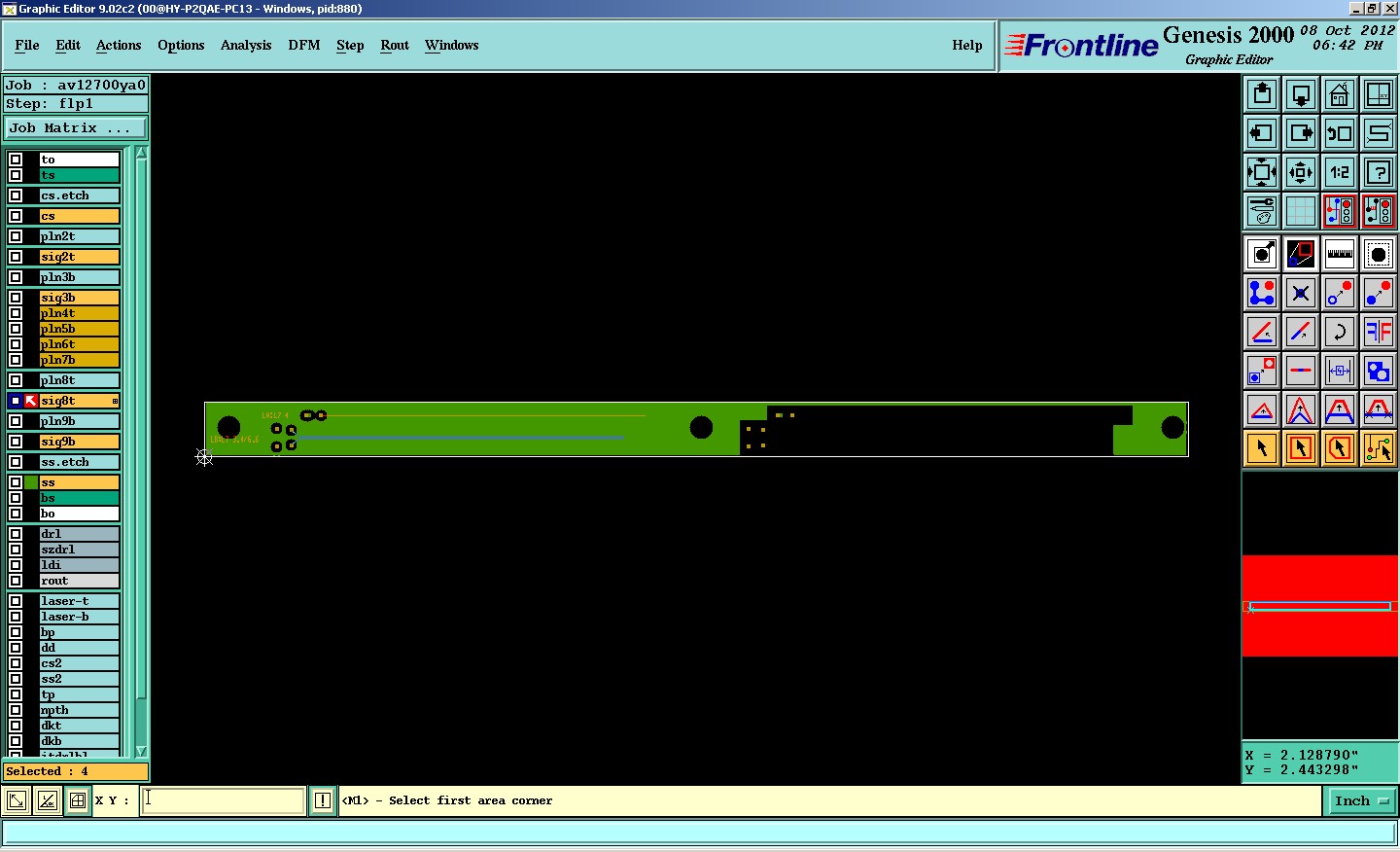Select the 'szdrl' layer name
Image resolution: width=1400 pixels, height=852 pixels.
pos(79,550)
